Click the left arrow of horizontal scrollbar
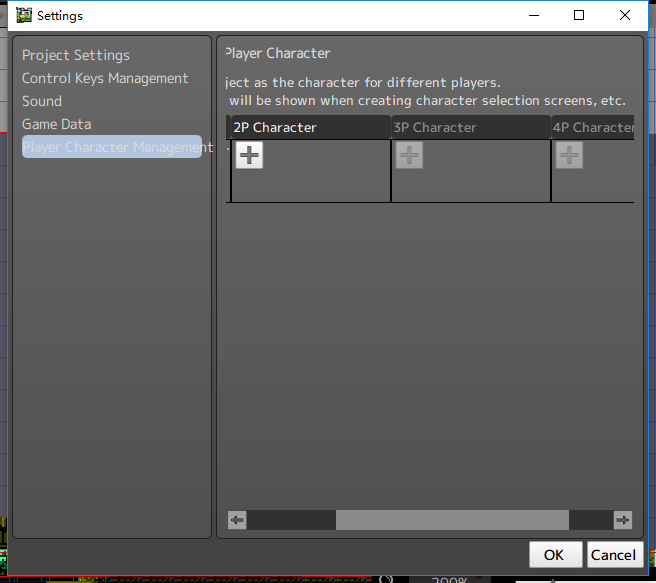 237,520
